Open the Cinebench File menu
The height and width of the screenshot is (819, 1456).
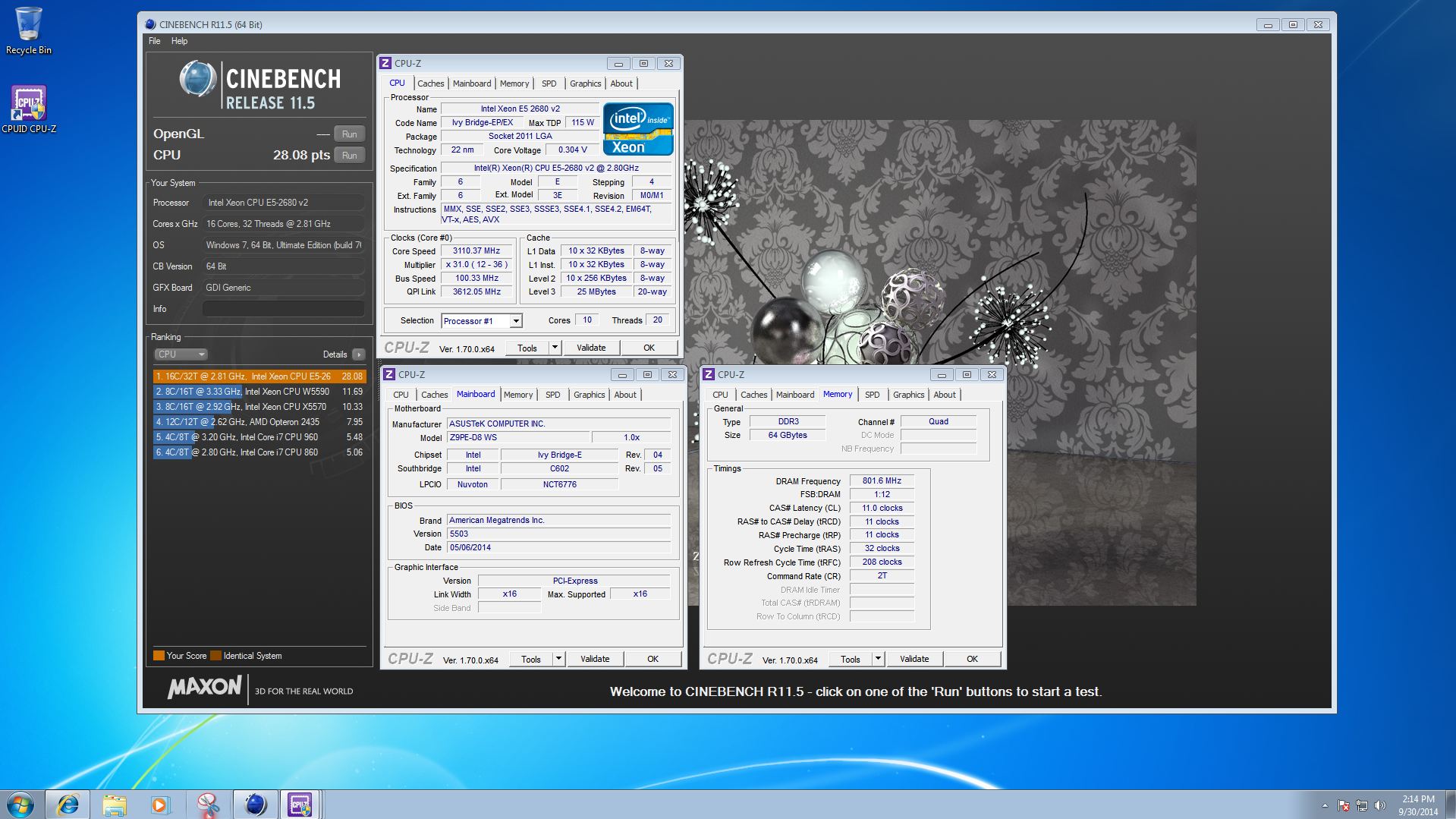(155, 41)
